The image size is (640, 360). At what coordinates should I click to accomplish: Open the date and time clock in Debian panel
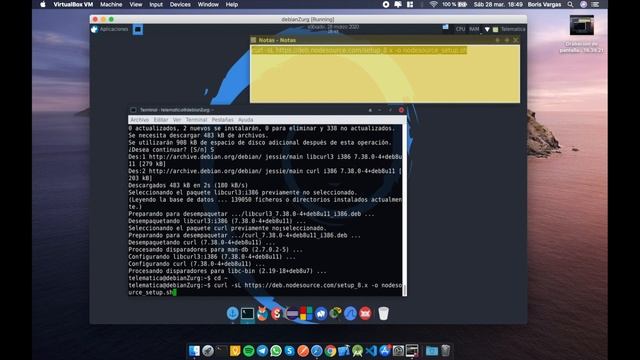click(333, 29)
